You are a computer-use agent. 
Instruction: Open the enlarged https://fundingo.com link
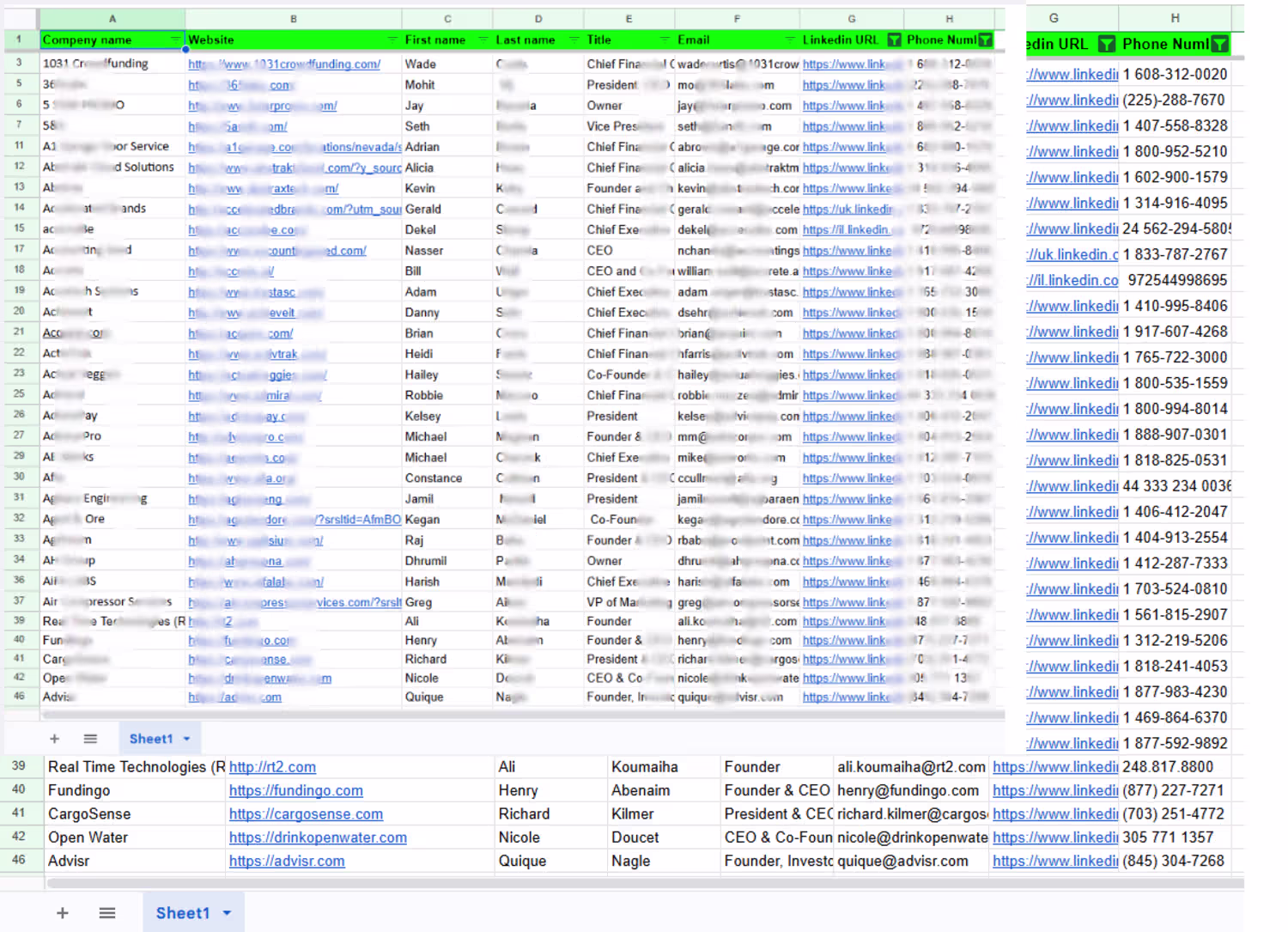[296, 790]
